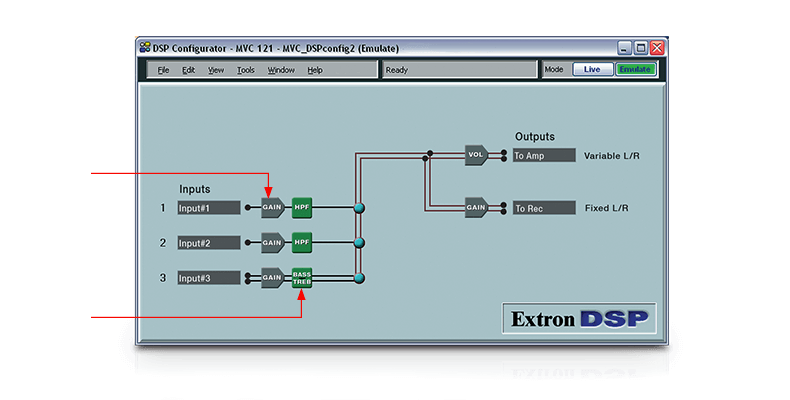Image resolution: width=790 pixels, height=400 pixels.
Task: Open the GAIN block for To Rec output
Action: [477, 208]
